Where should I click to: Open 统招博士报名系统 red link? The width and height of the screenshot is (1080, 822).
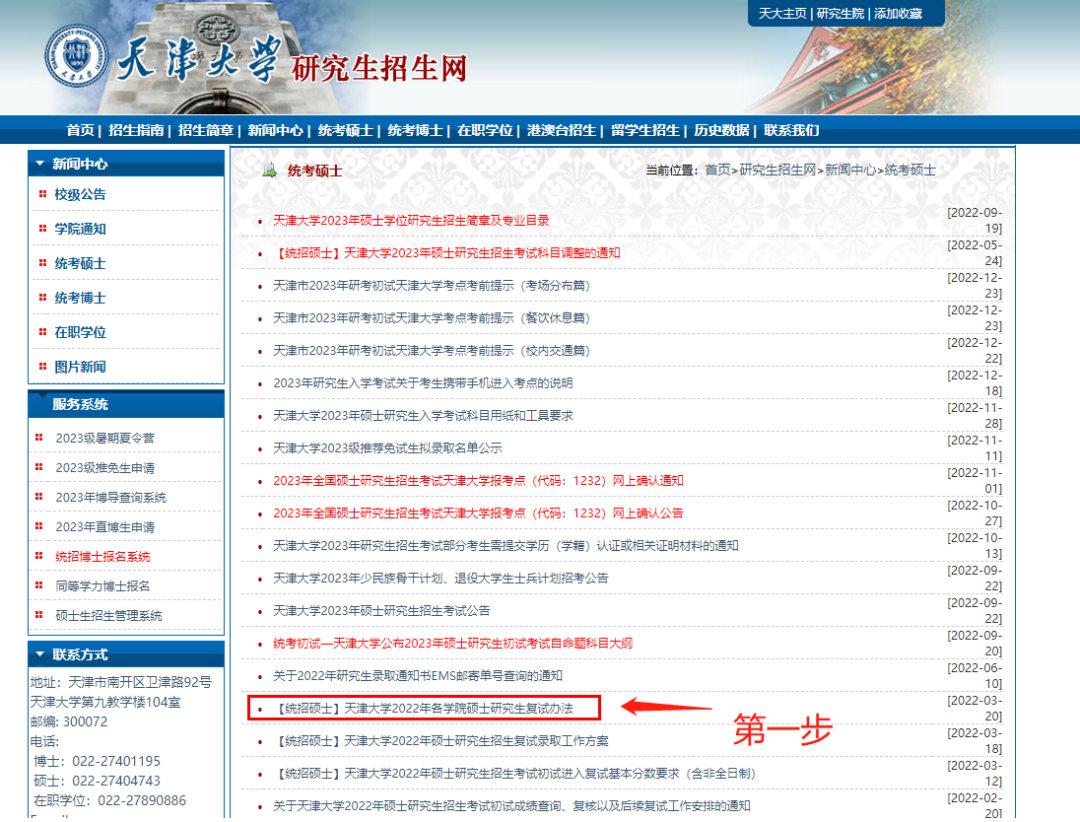pos(102,556)
